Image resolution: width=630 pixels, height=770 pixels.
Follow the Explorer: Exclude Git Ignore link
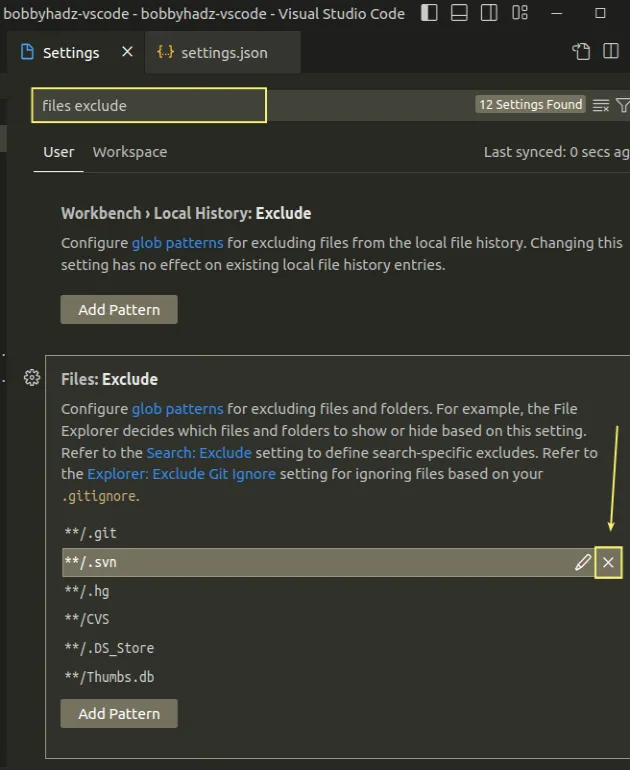point(181,474)
